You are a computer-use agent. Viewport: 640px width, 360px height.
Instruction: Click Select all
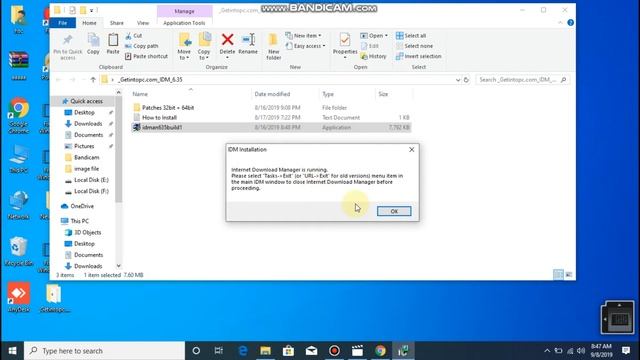(411, 36)
